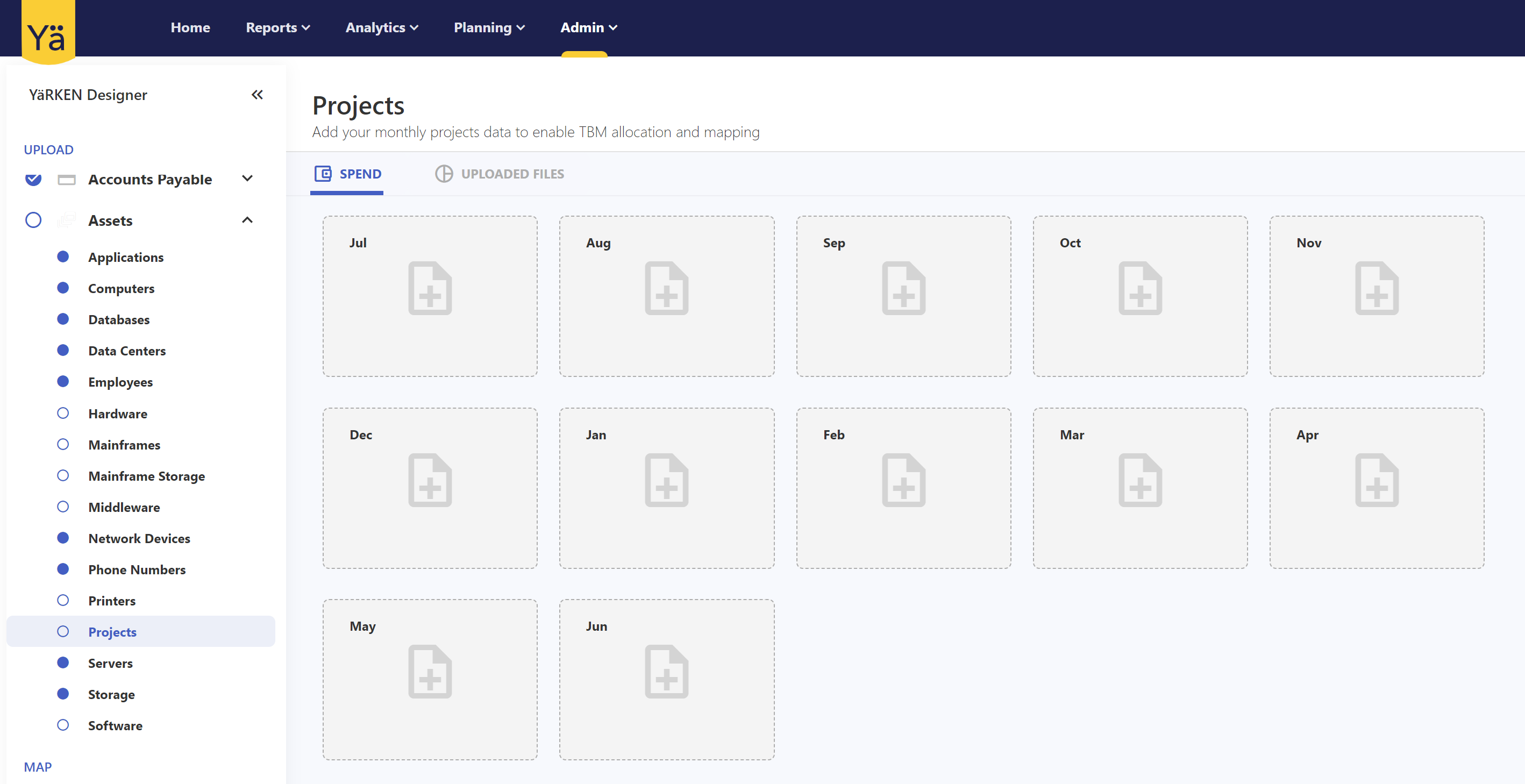The image size is (1525, 784).
Task: Click the add file icon for Feb
Action: (x=903, y=480)
